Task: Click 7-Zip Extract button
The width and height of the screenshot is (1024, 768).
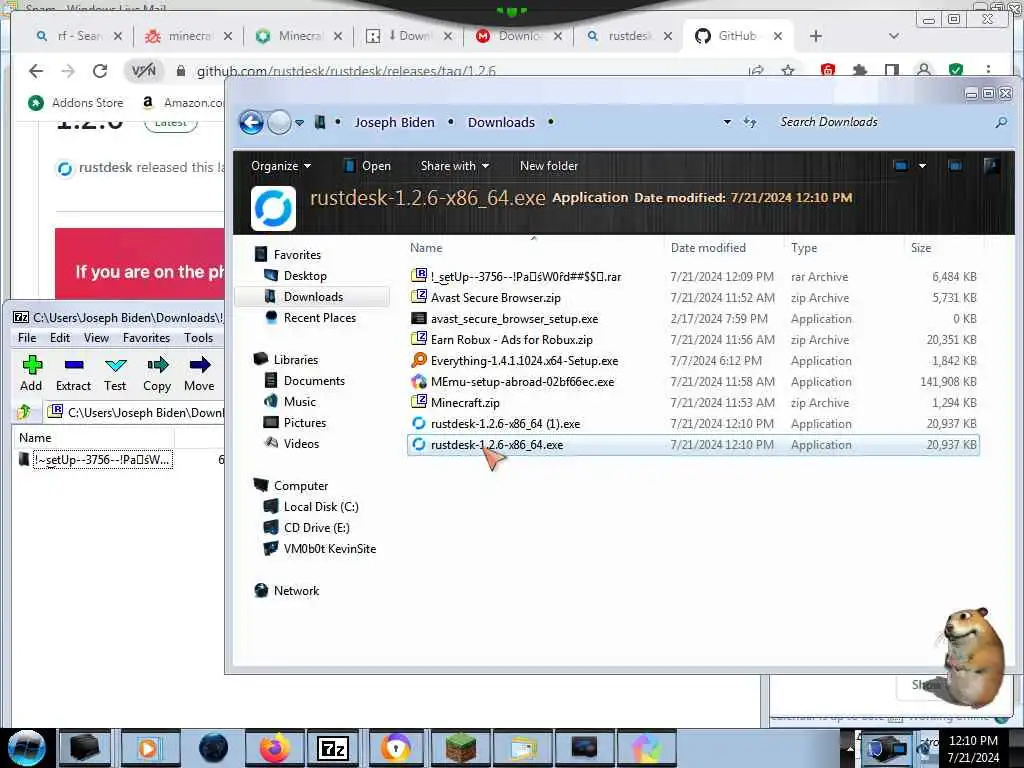Action: (73, 374)
